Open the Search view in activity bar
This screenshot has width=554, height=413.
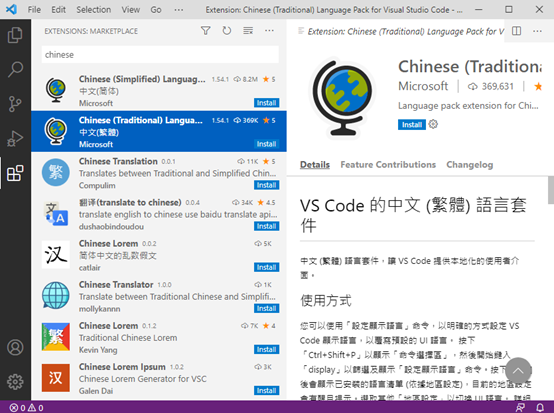pos(15,69)
